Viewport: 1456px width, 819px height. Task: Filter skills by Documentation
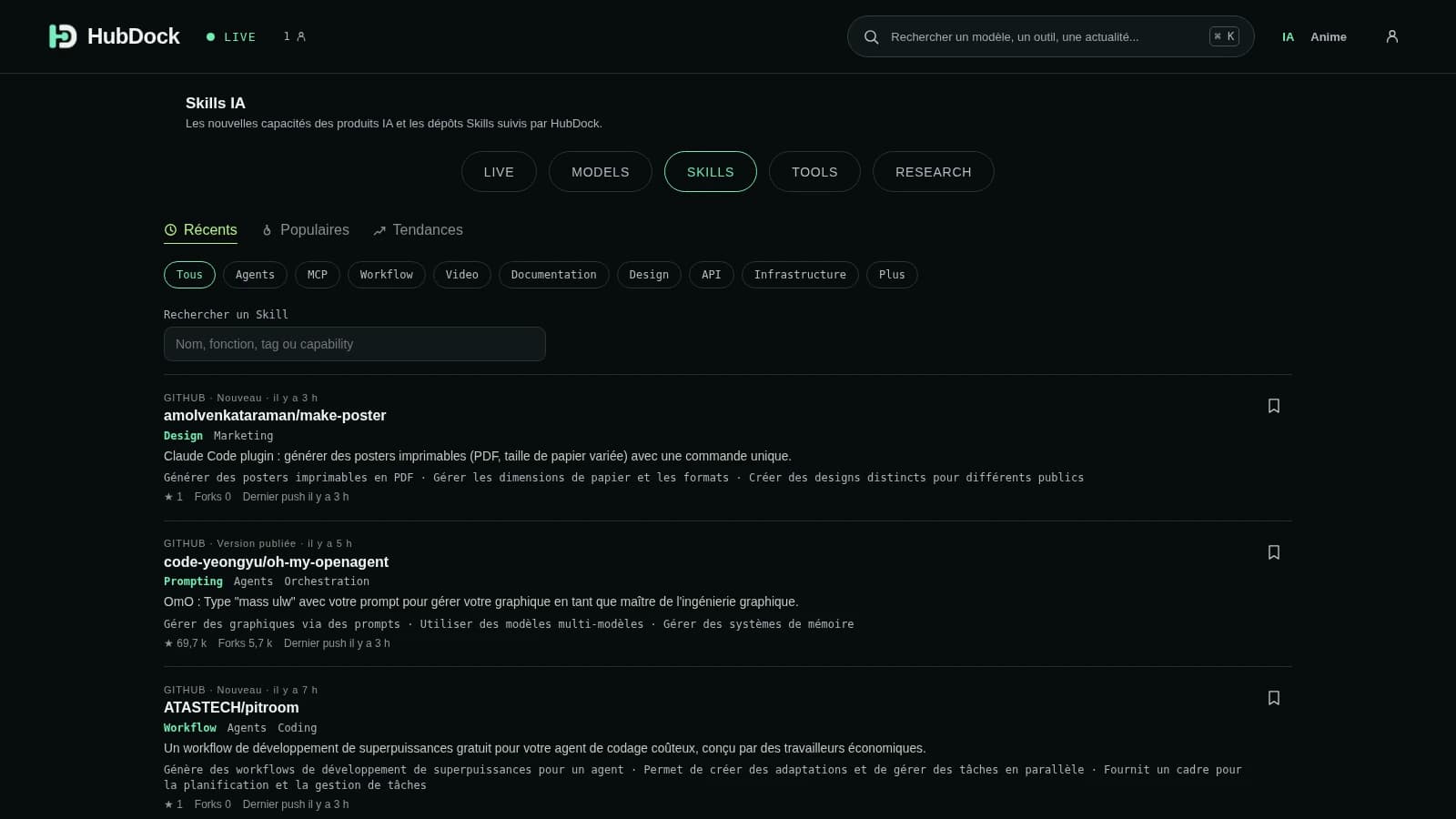tap(554, 275)
